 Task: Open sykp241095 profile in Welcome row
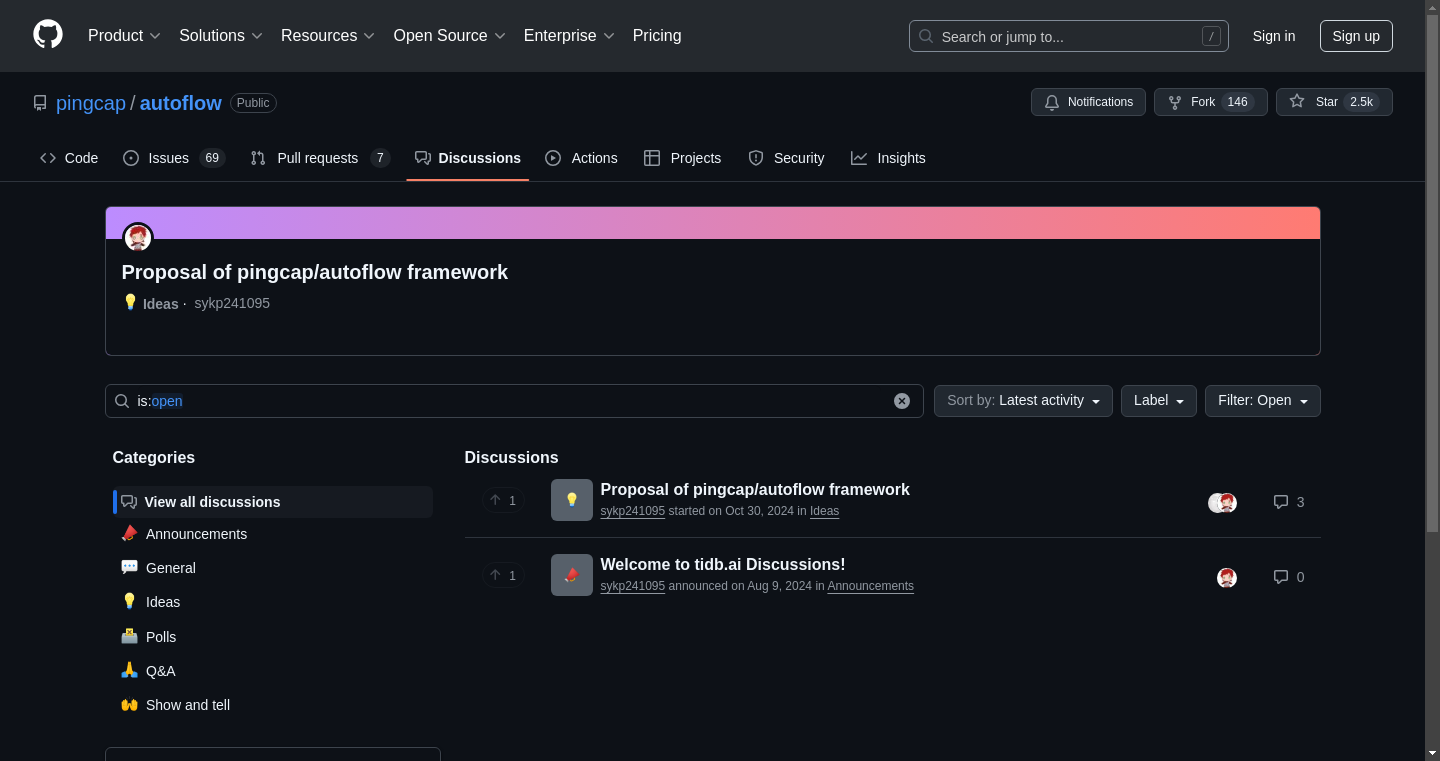click(633, 586)
